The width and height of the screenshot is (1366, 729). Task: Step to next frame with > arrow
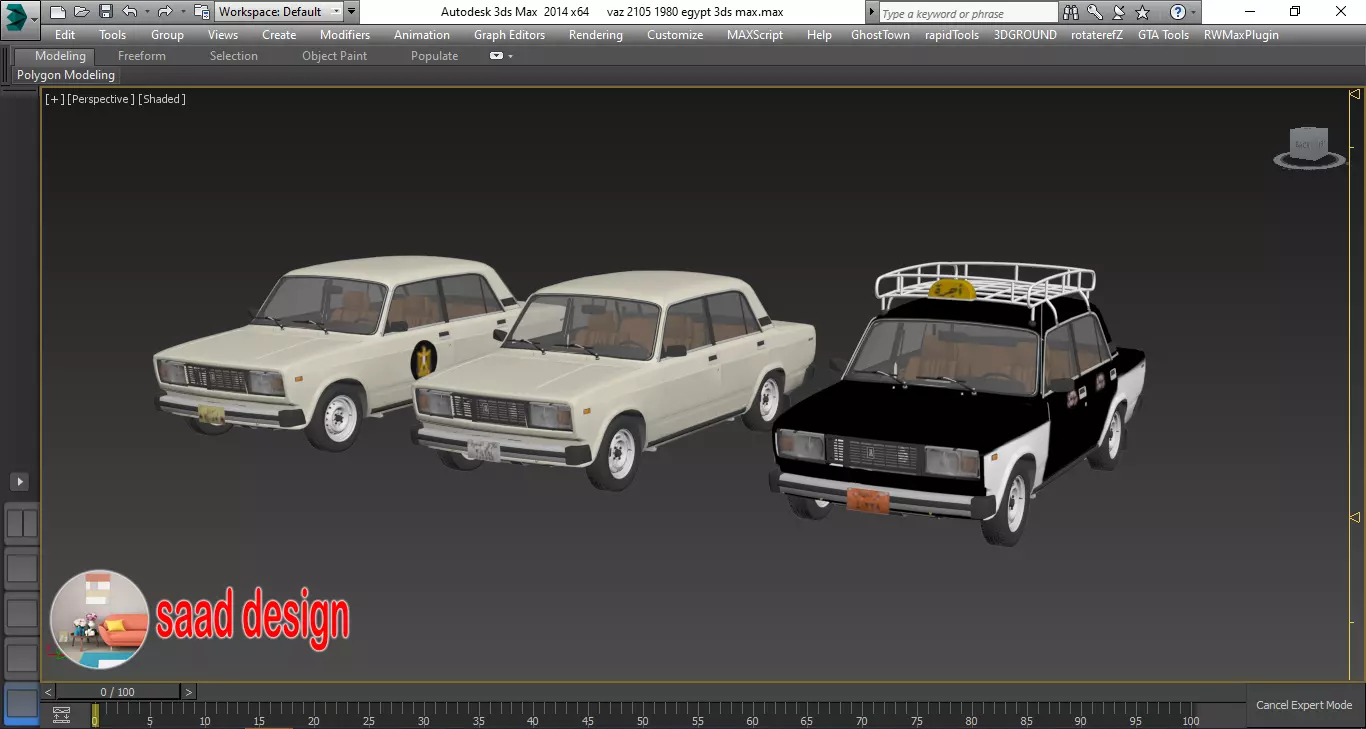click(189, 692)
